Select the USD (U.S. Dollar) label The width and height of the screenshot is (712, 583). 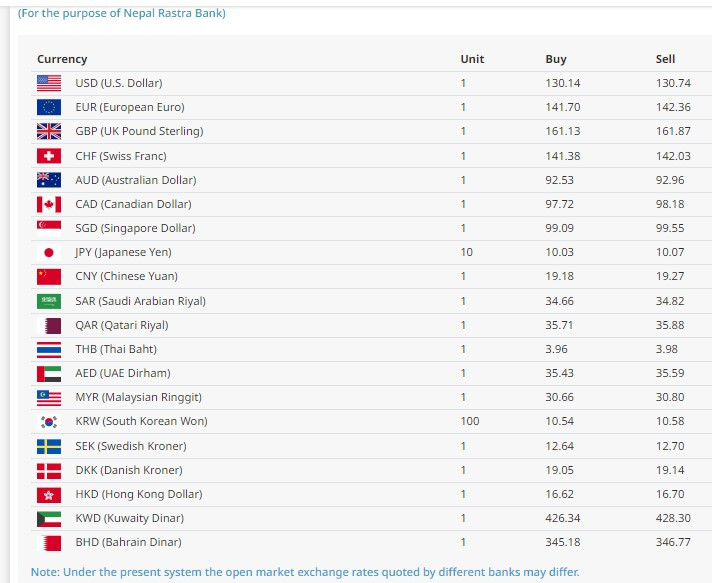tap(119, 83)
